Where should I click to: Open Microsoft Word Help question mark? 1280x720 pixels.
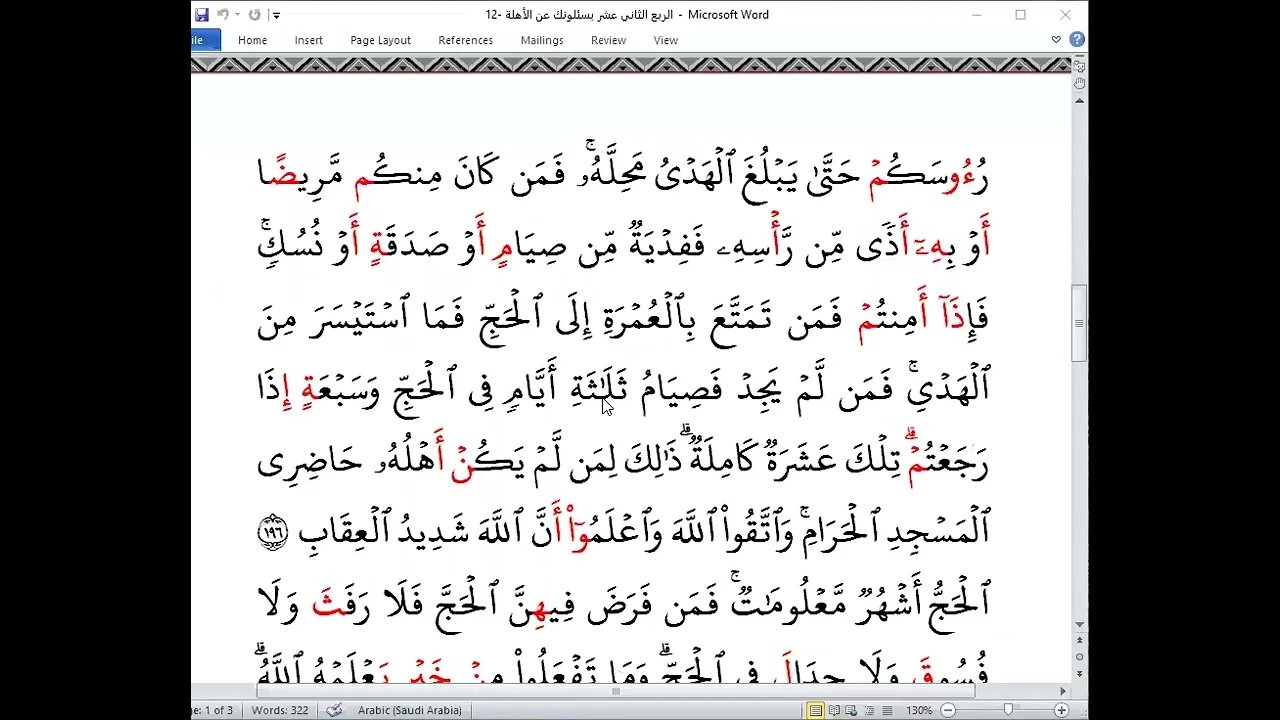click(x=1077, y=40)
